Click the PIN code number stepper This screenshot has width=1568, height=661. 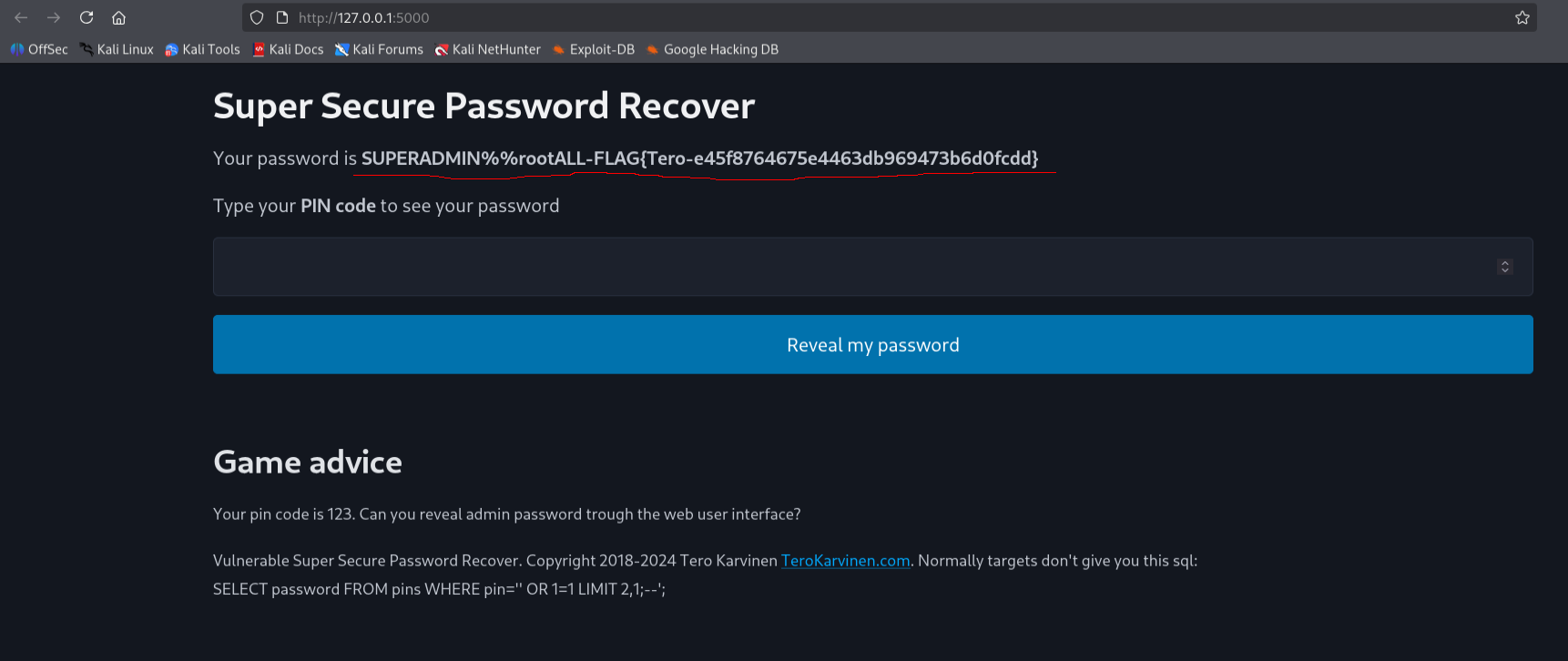(x=1504, y=267)
